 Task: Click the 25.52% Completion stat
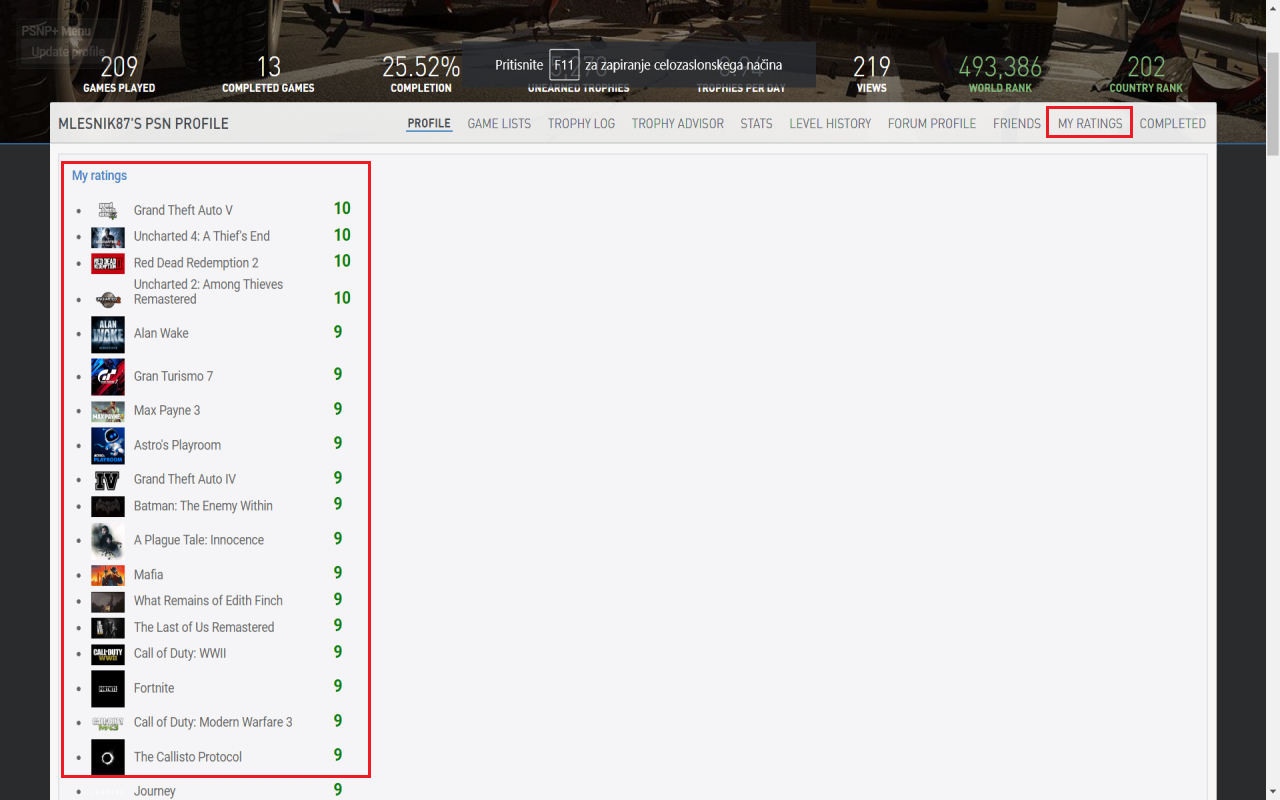pos(421,74)
